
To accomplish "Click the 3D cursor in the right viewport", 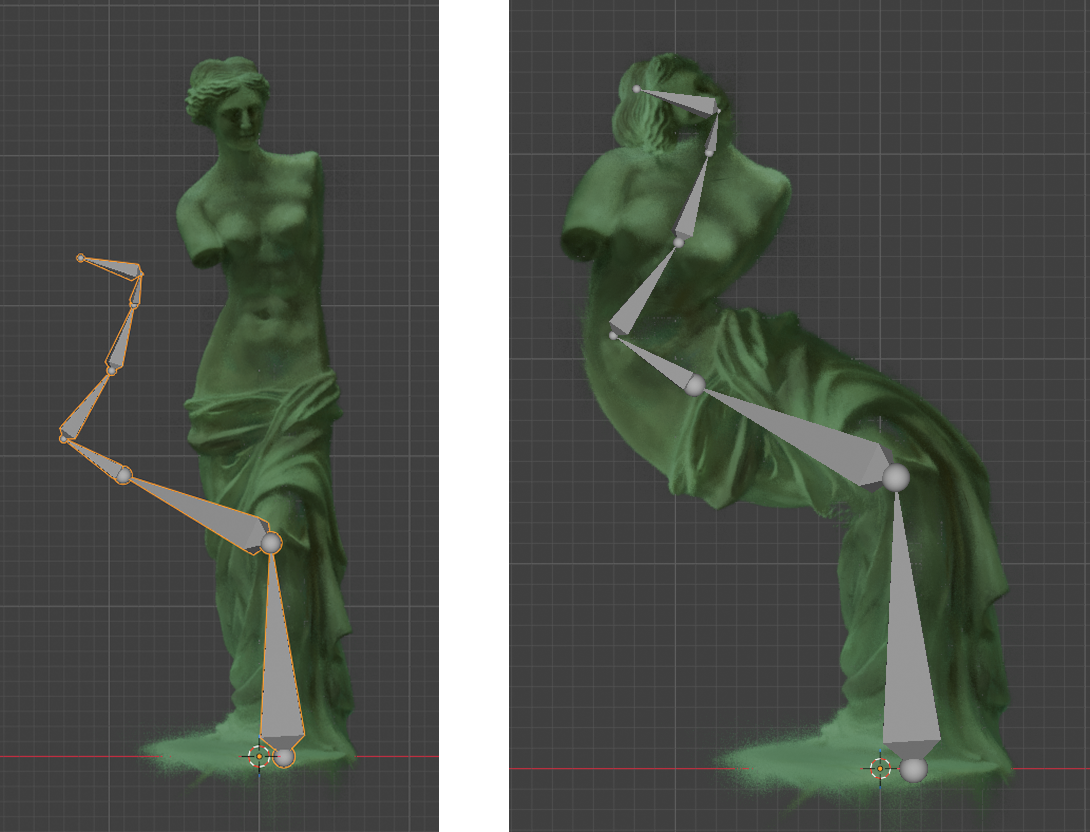I will point(880,769).
